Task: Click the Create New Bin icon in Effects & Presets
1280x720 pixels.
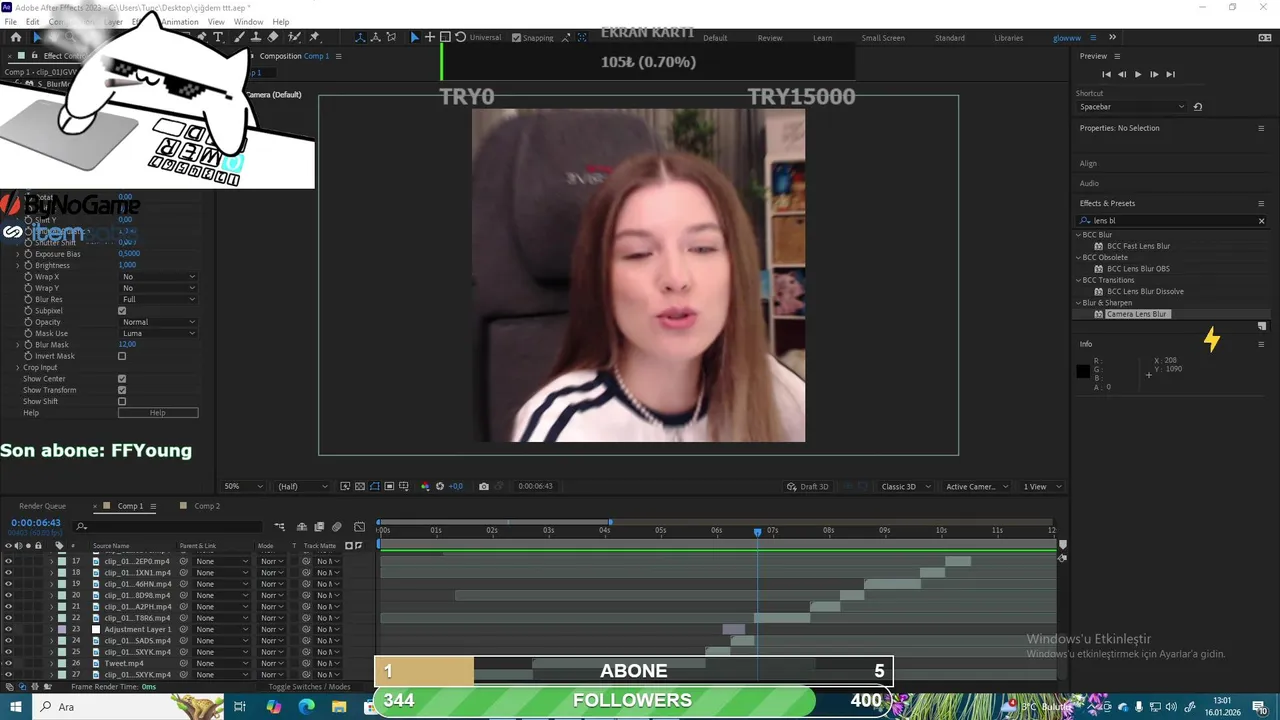Action: (1262, 326)
